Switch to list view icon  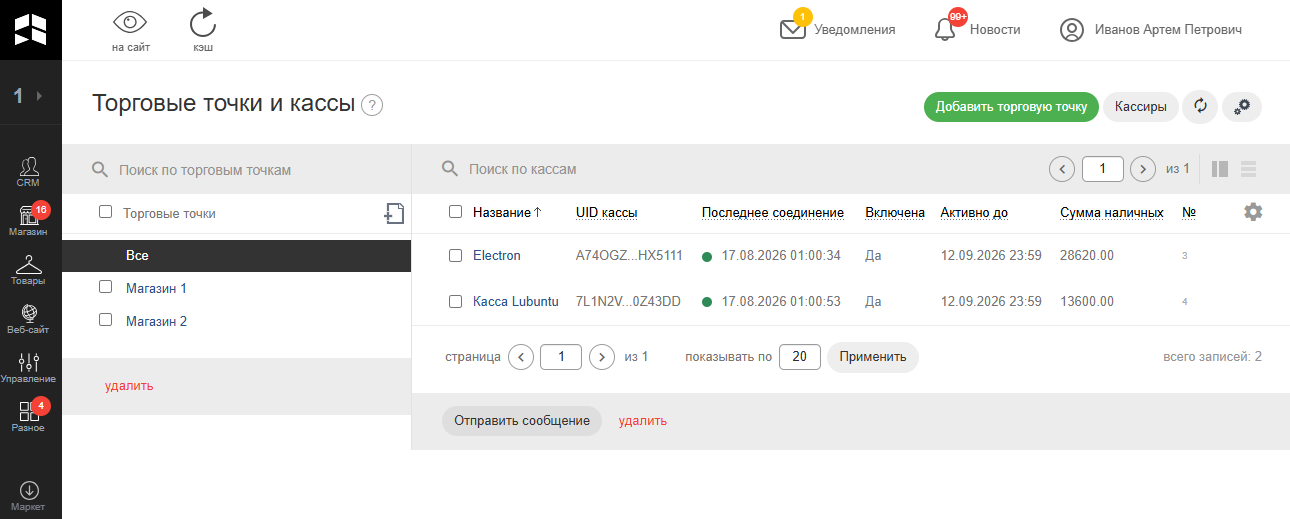[1248, 169]
